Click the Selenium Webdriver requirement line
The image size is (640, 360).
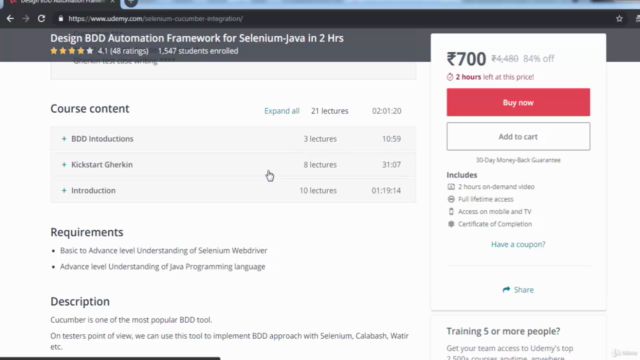point(164,251)
